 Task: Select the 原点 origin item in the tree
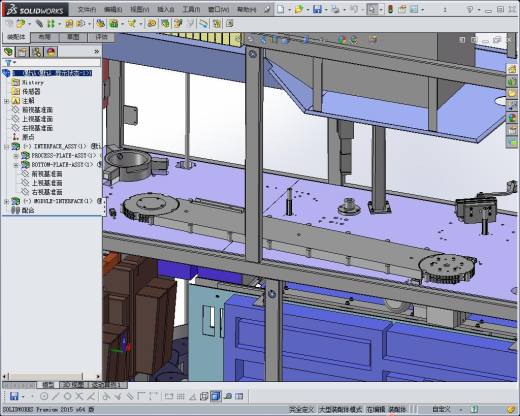pos(28,137)
